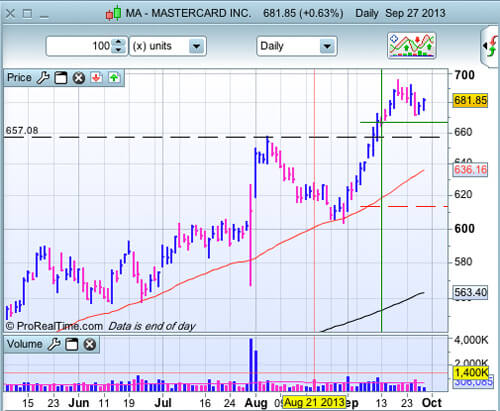Click the red down arrow in Price panel

[x=97, y=78]
